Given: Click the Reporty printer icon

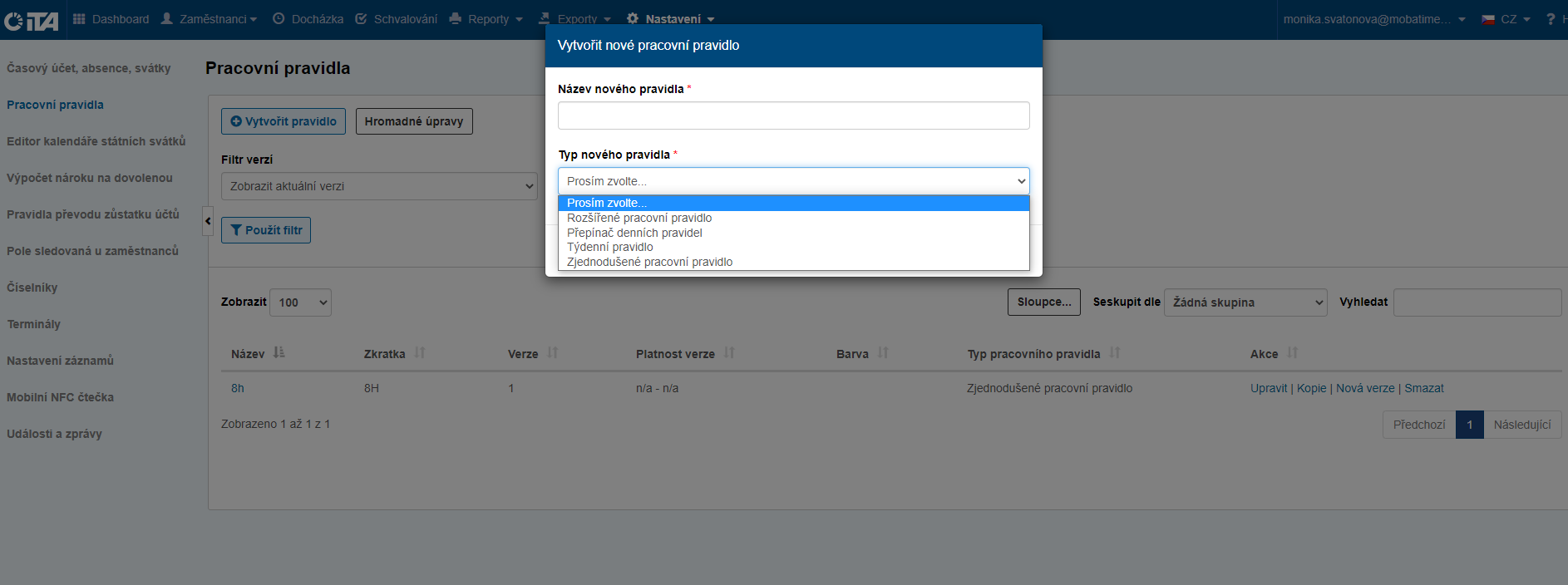Looking at the screenshot, I should pyautogui.click(x=455, y=18).
